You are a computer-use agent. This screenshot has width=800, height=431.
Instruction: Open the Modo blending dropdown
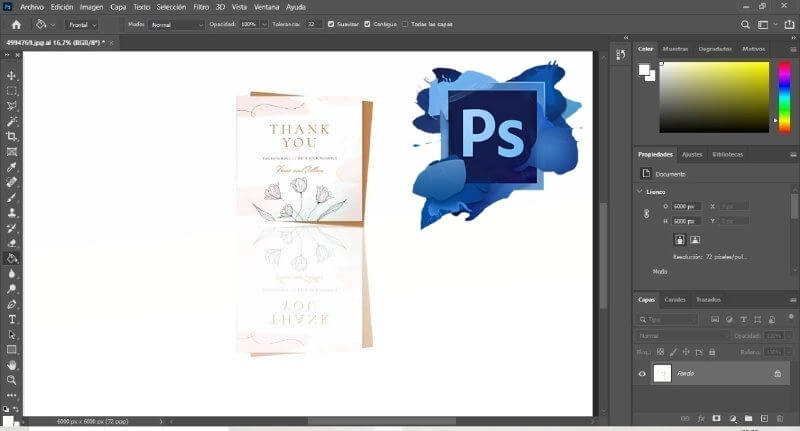pos(176,24)
